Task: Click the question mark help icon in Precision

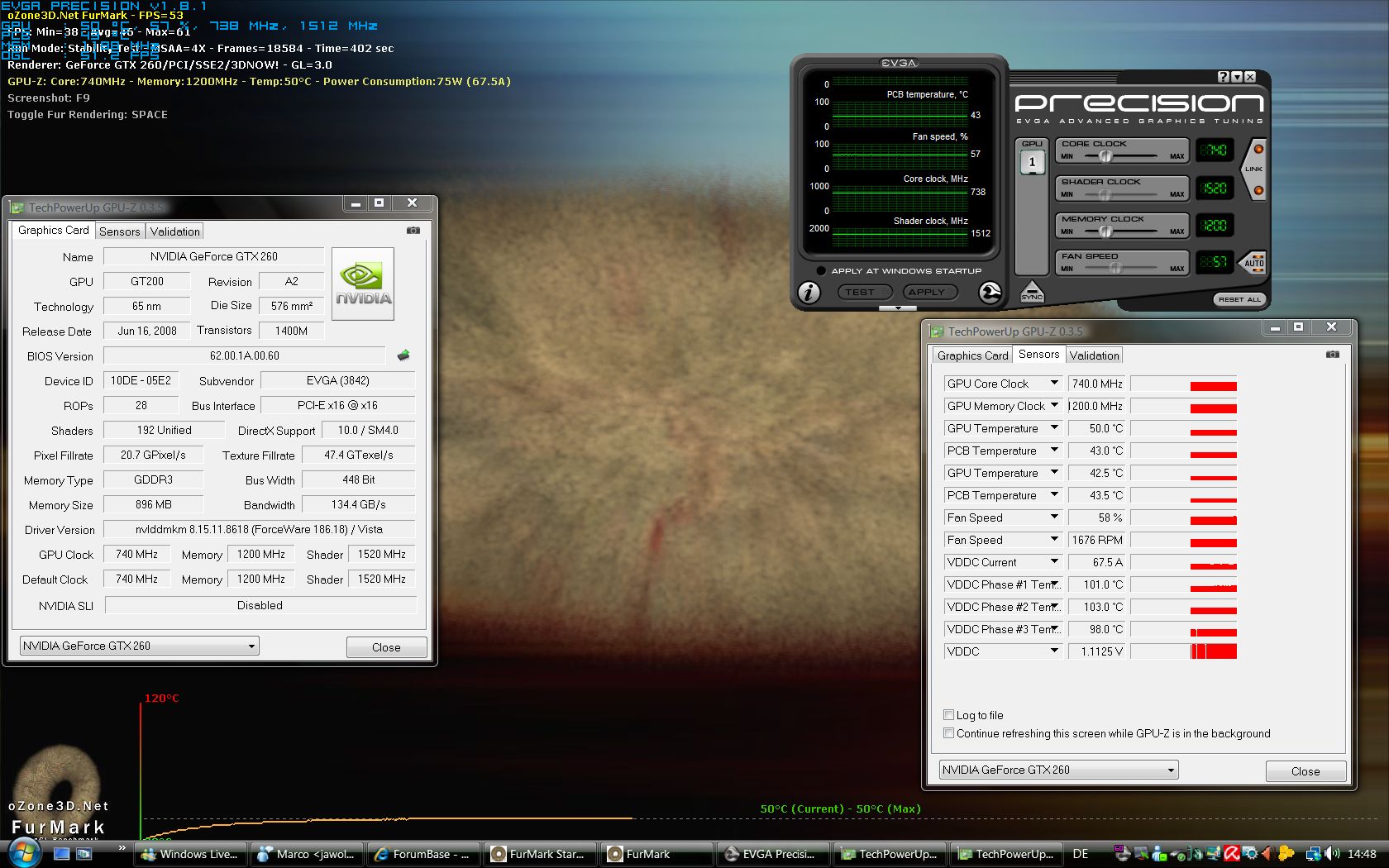Action: [x=1224, y=77]
